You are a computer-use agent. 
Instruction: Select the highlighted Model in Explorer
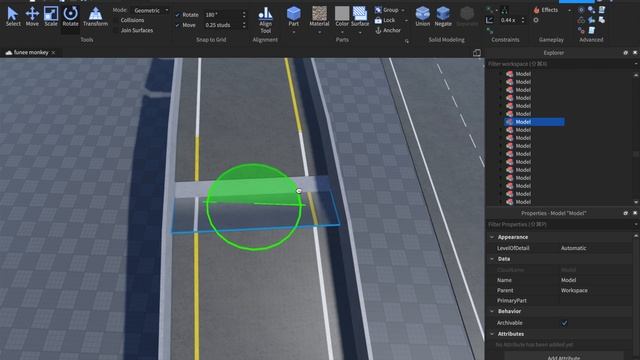click(534, 122)
